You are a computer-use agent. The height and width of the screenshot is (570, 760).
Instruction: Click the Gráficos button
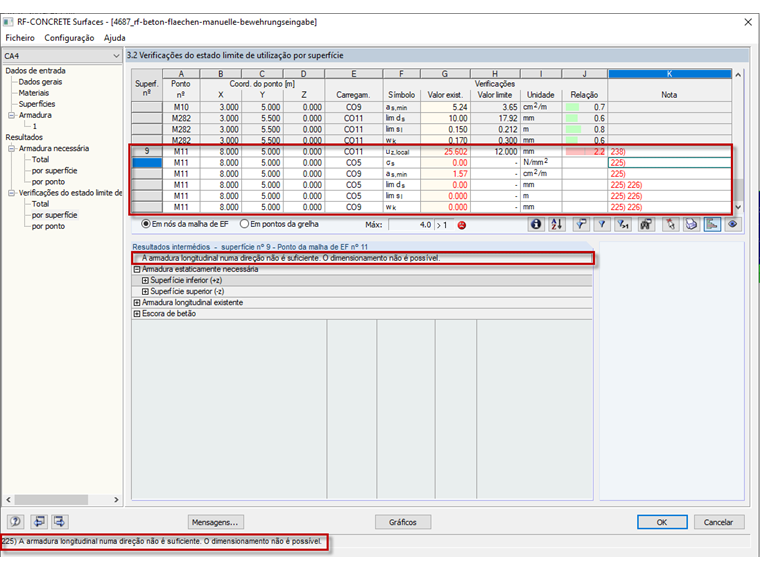[x=403, y=522]
